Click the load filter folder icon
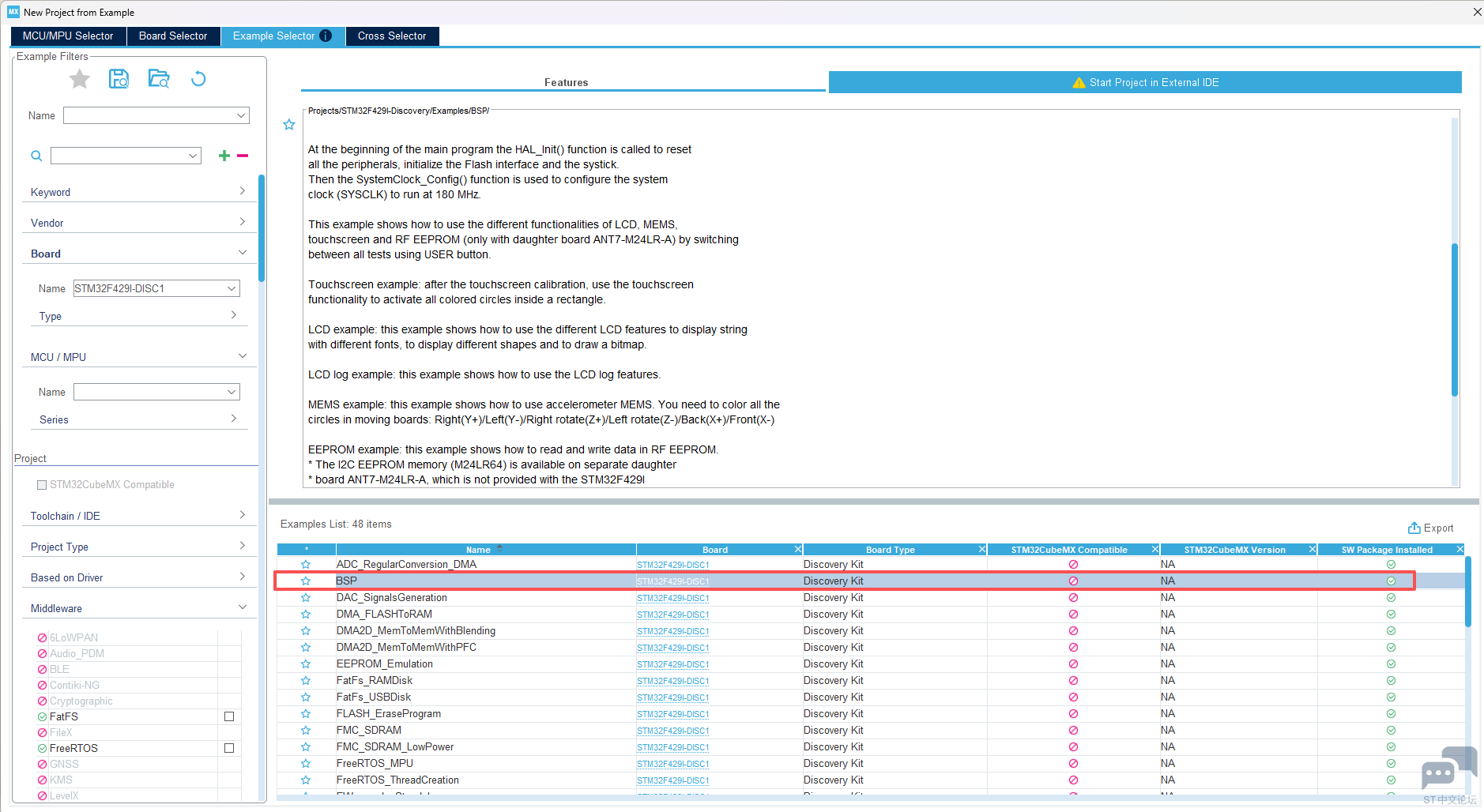The image size is (1484, 812). pos(159,79)
